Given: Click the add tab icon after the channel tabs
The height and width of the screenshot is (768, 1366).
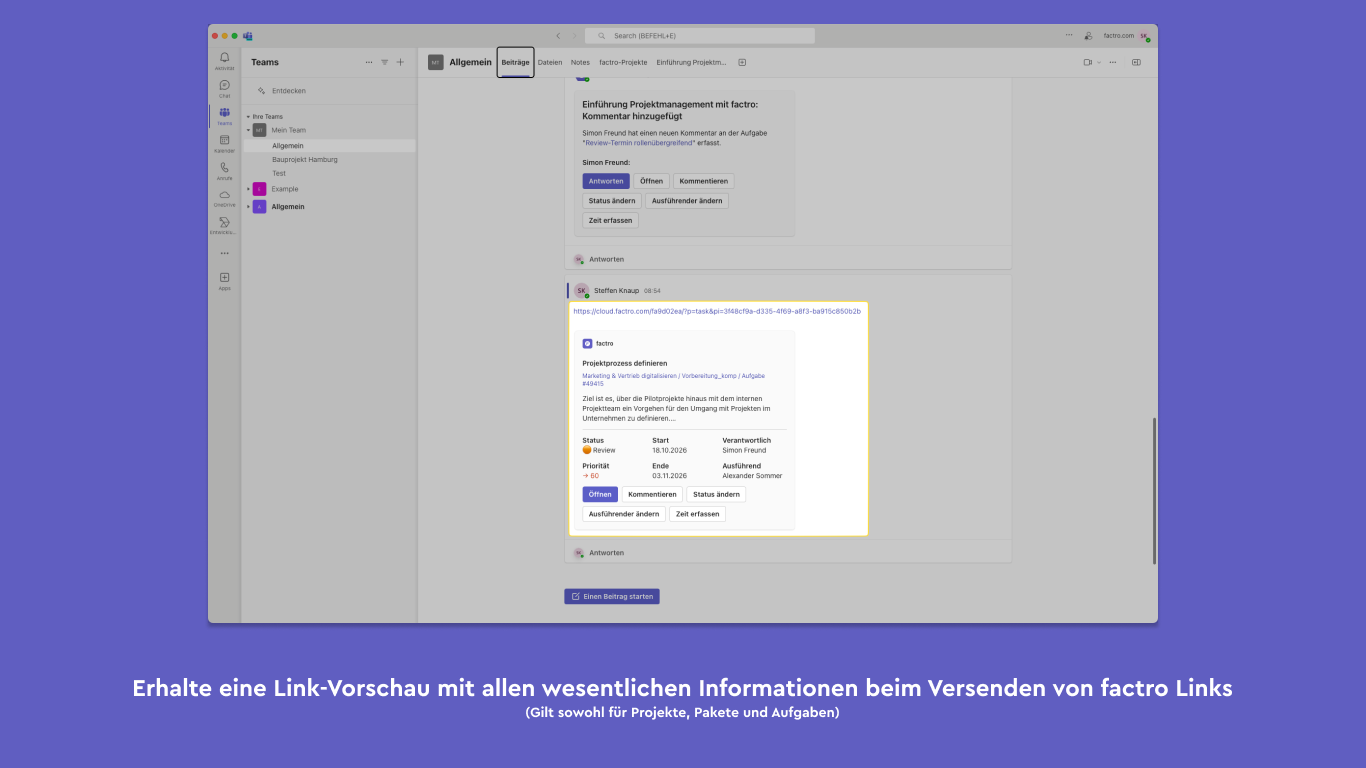Looking at the screenshot, I should click(x=742, y=62).
